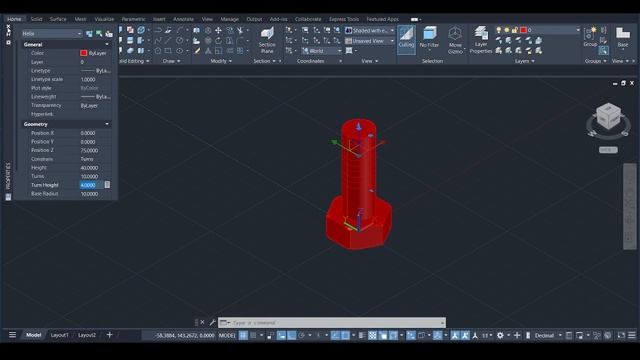Open the layout list hamburger menu
The height and width of the screenshot is (360, 640).
[13, 335]
